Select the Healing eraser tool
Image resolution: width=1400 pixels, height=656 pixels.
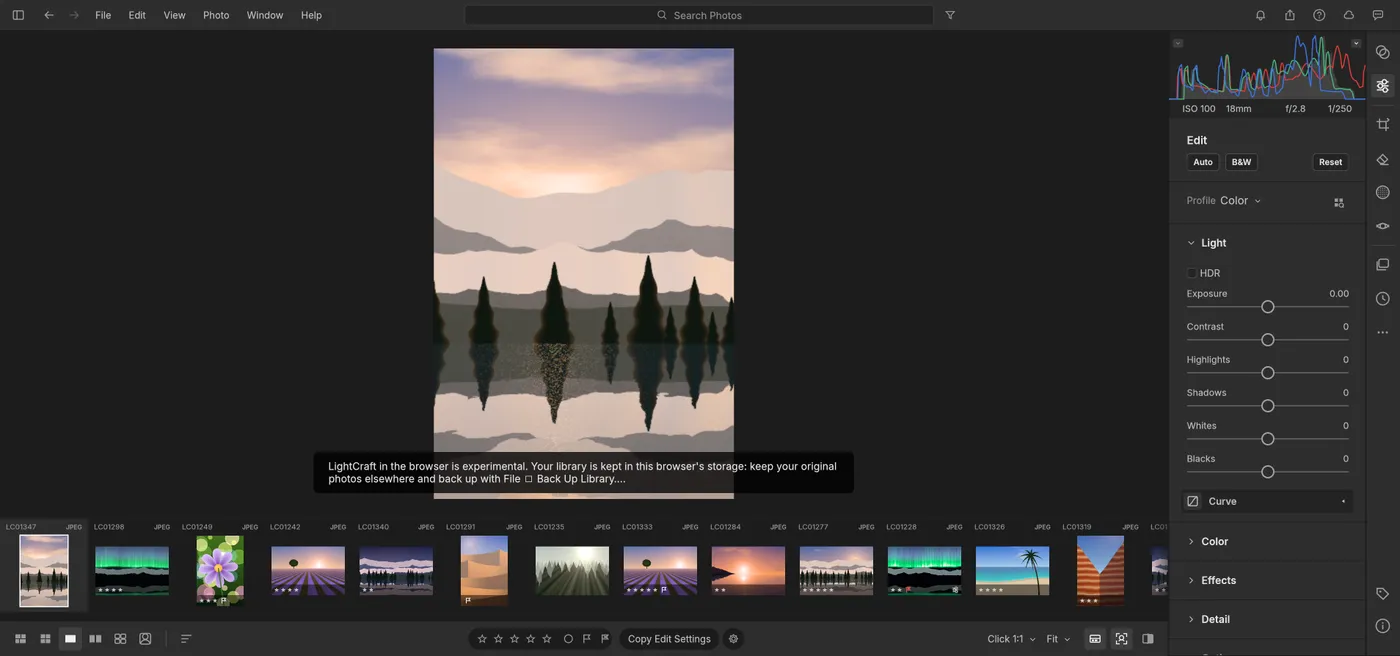1383,159
